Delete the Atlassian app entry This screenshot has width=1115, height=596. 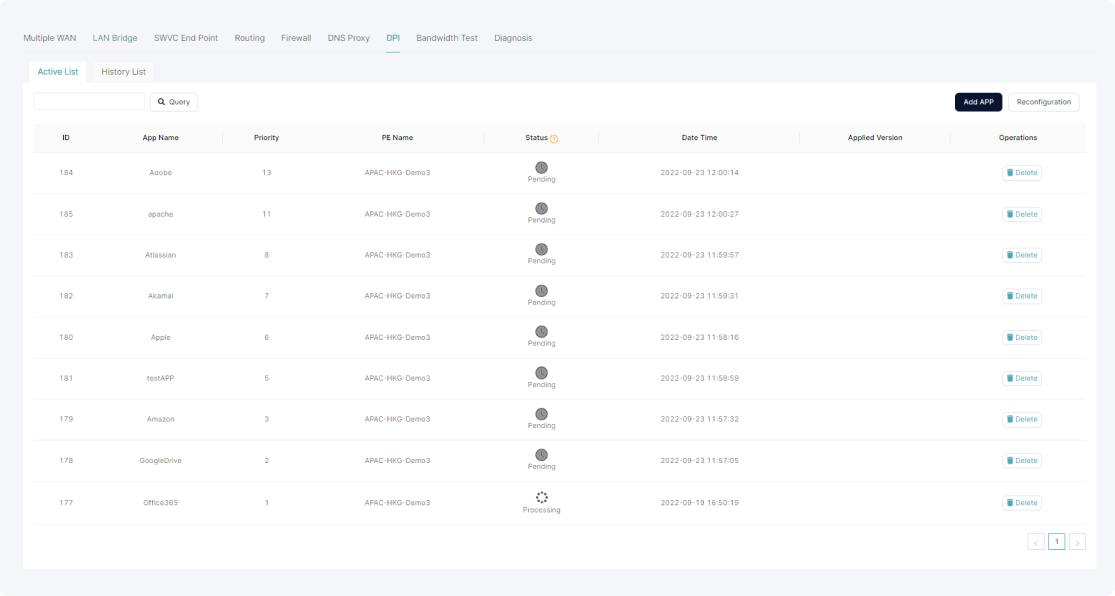pyautogui.click(x=1022, y=255)
